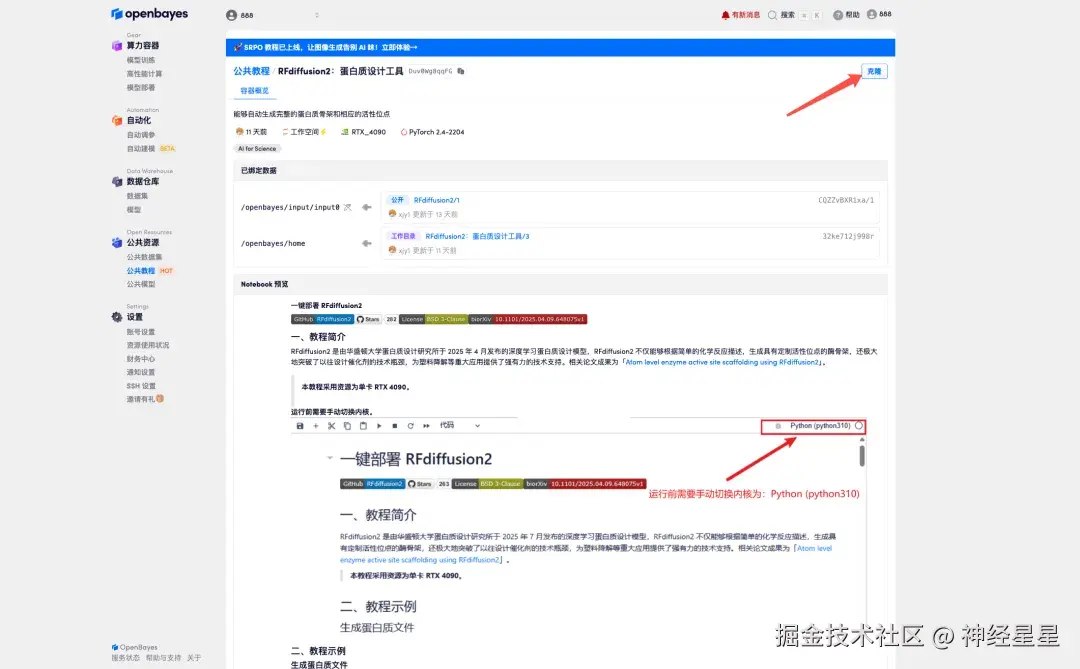Open the 自动化 section icon
This screenshot has width=1080, height=669.
tap(117, 121)
